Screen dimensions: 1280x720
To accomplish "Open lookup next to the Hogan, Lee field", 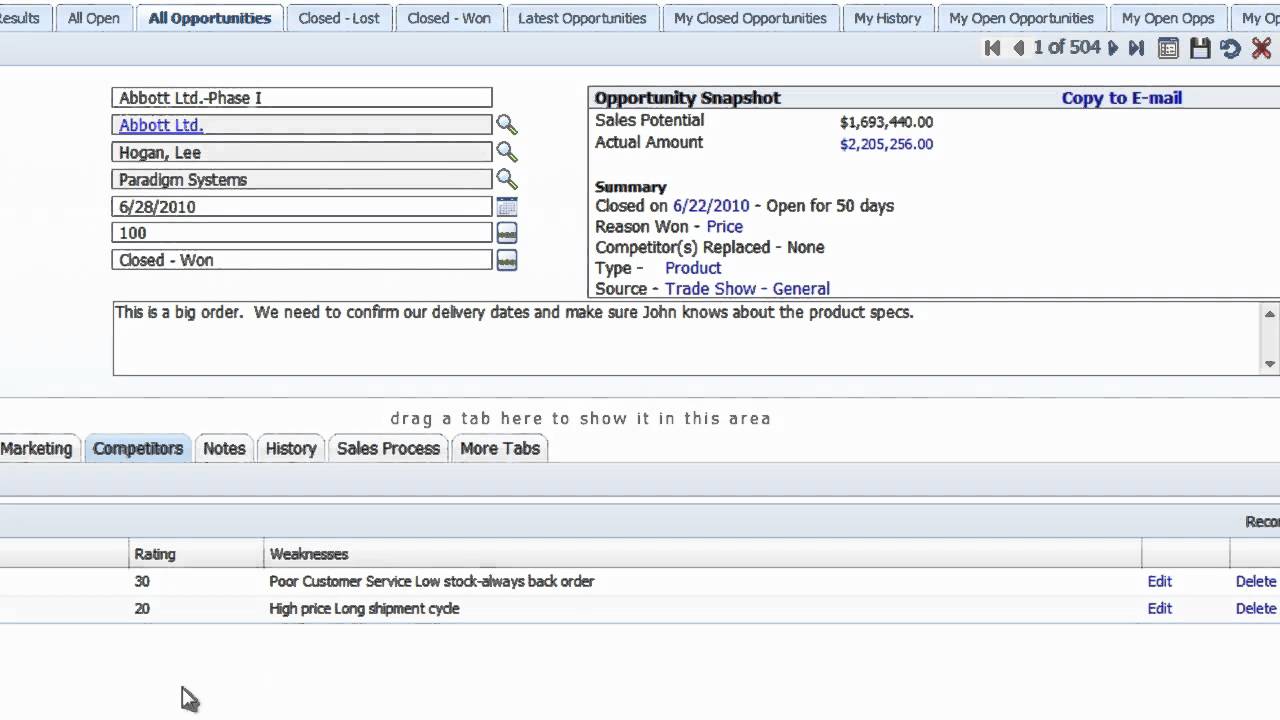I will pyautogui.click(x=507, y=152).
